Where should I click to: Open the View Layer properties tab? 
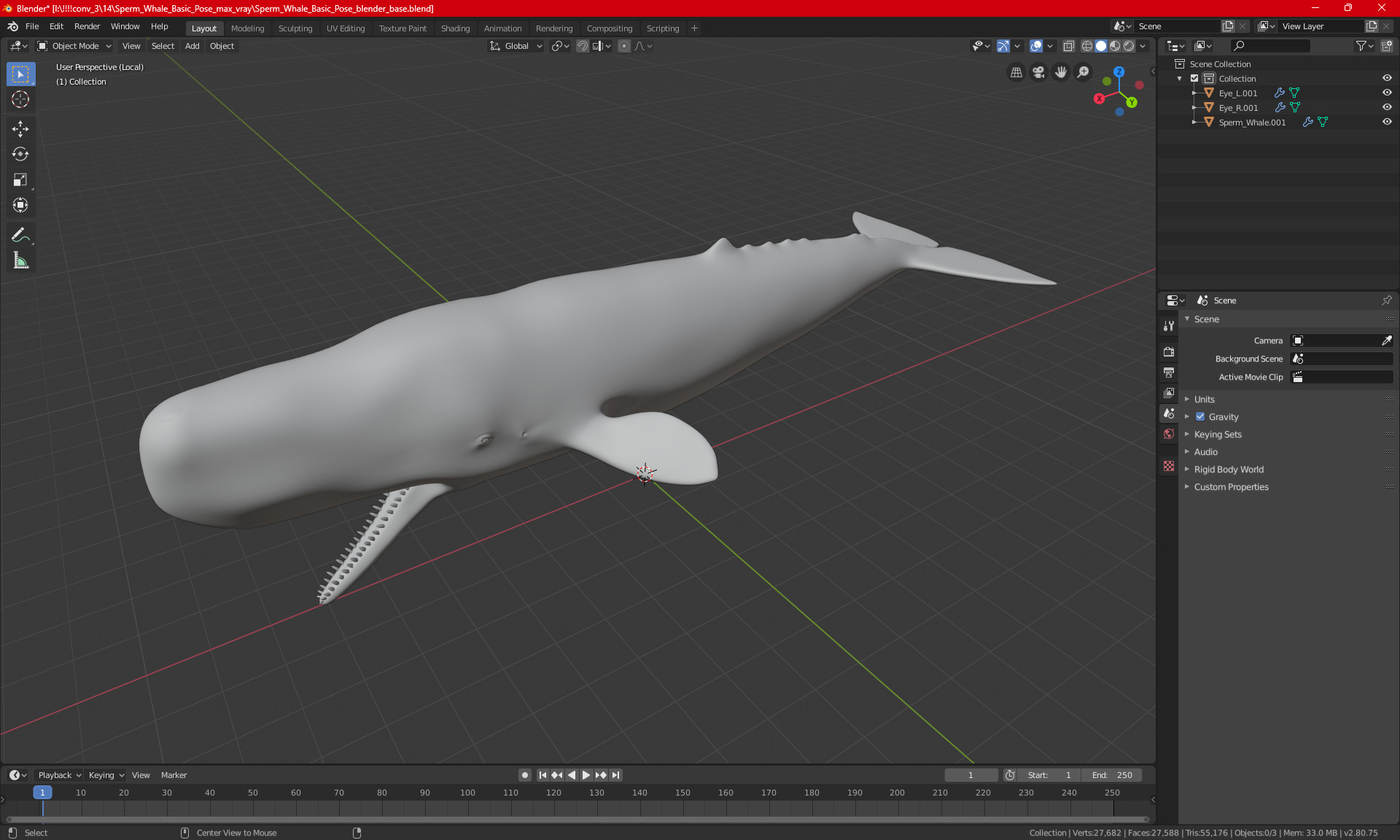coord(1169,393)
